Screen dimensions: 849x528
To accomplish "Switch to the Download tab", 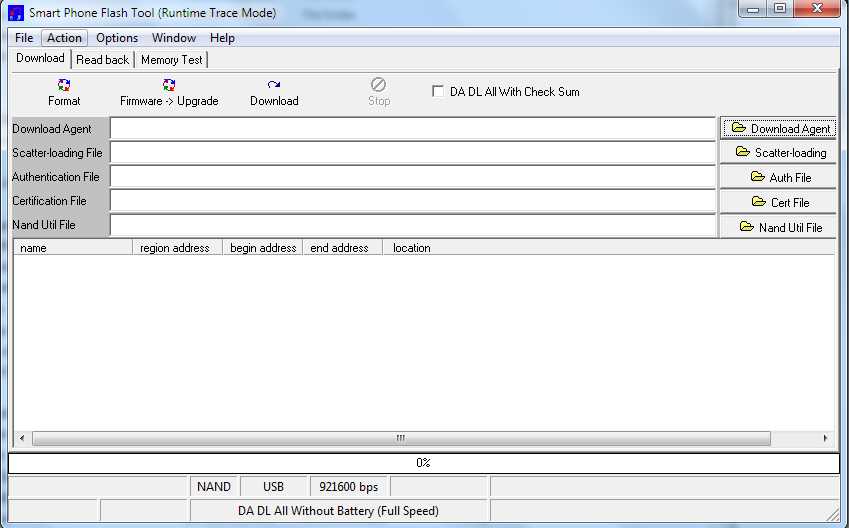I will click(x=41, y=58).
